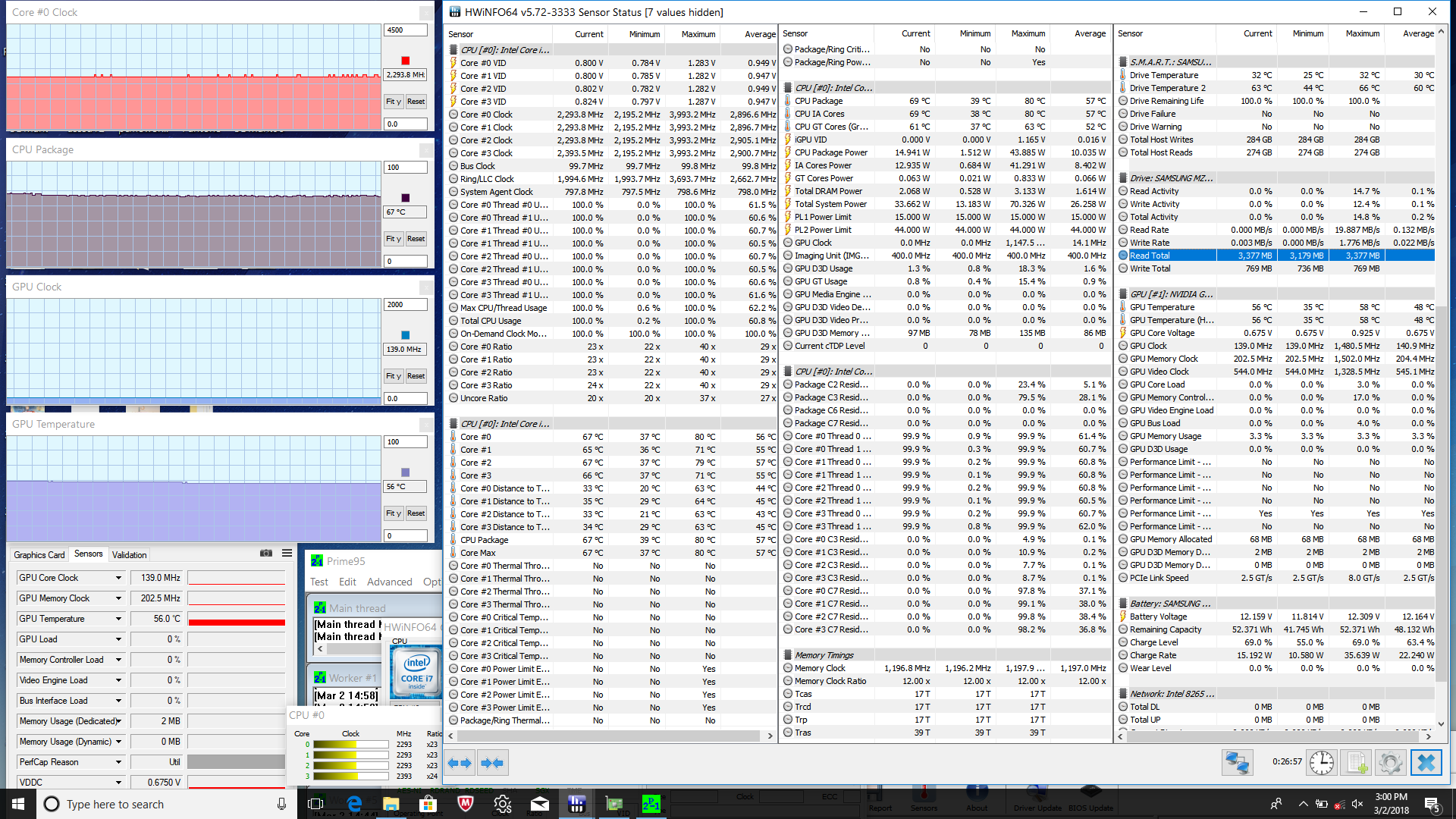Viewport: 1456px width, 819px height.
Task: Open the Windows Start menu
Action: pyautogui.click(x=18, y=804)
